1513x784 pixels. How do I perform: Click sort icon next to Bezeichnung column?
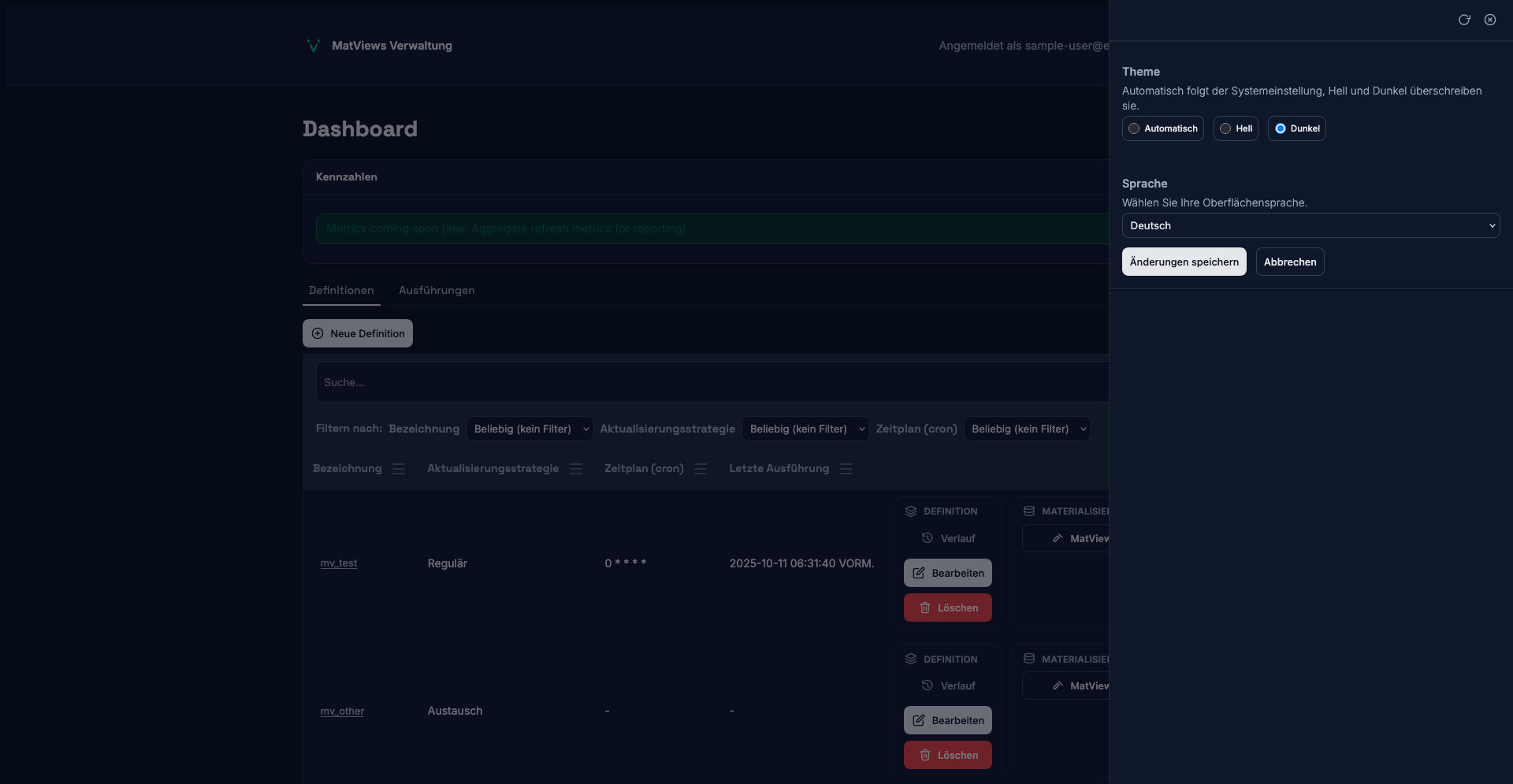(399, 469)
